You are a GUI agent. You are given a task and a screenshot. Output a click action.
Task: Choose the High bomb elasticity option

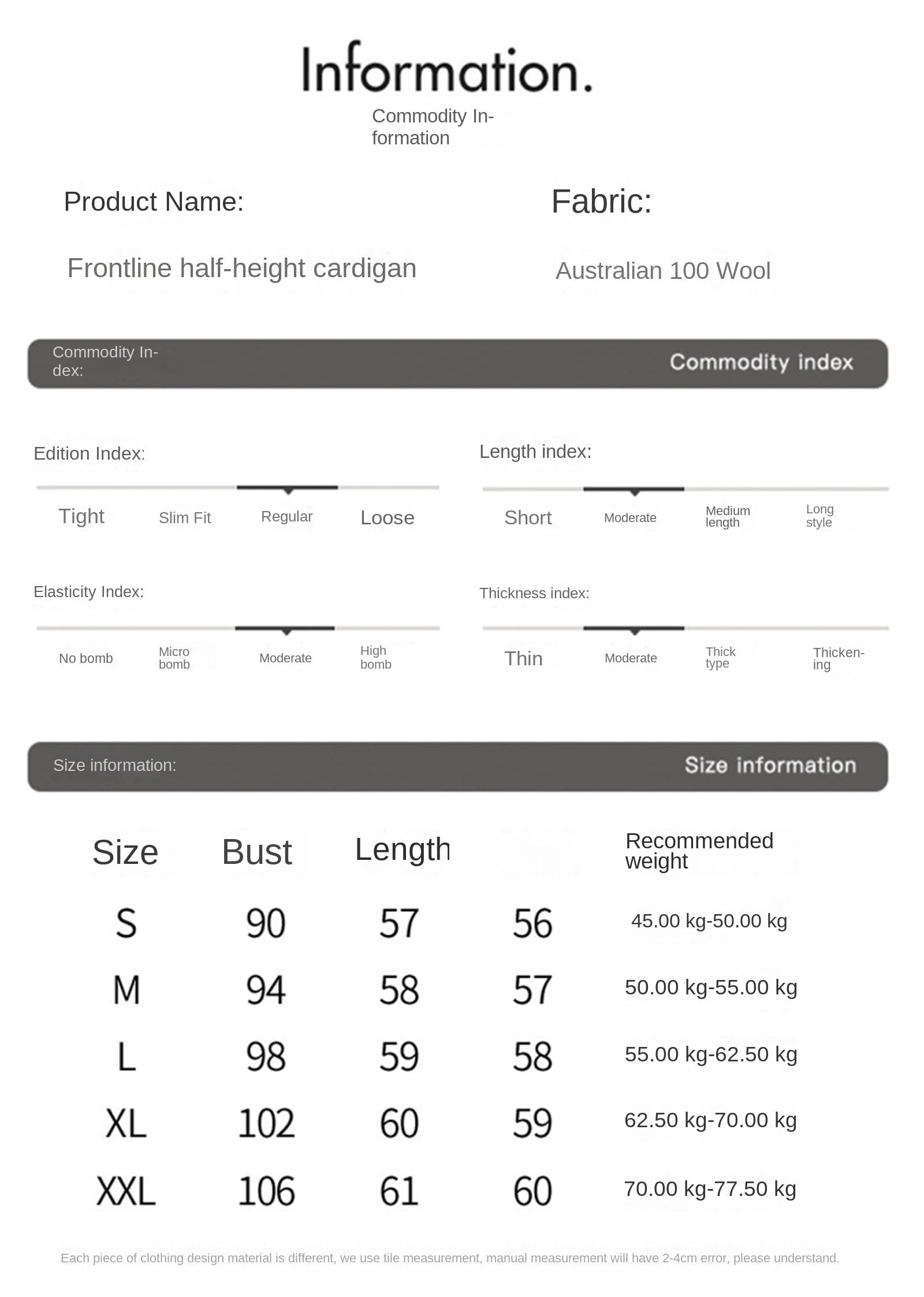coord(375,658)
